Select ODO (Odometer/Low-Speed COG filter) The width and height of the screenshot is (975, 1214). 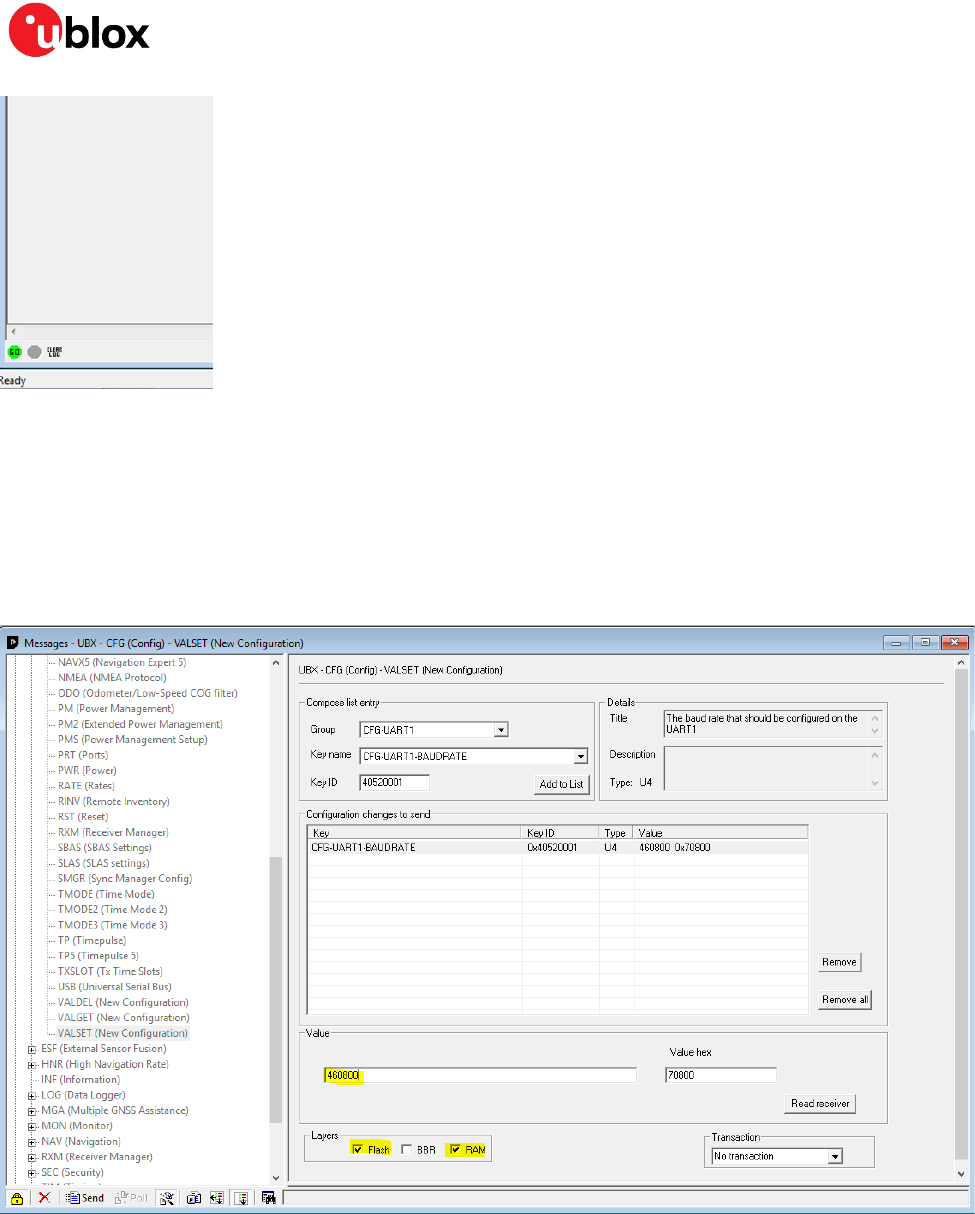148,693
